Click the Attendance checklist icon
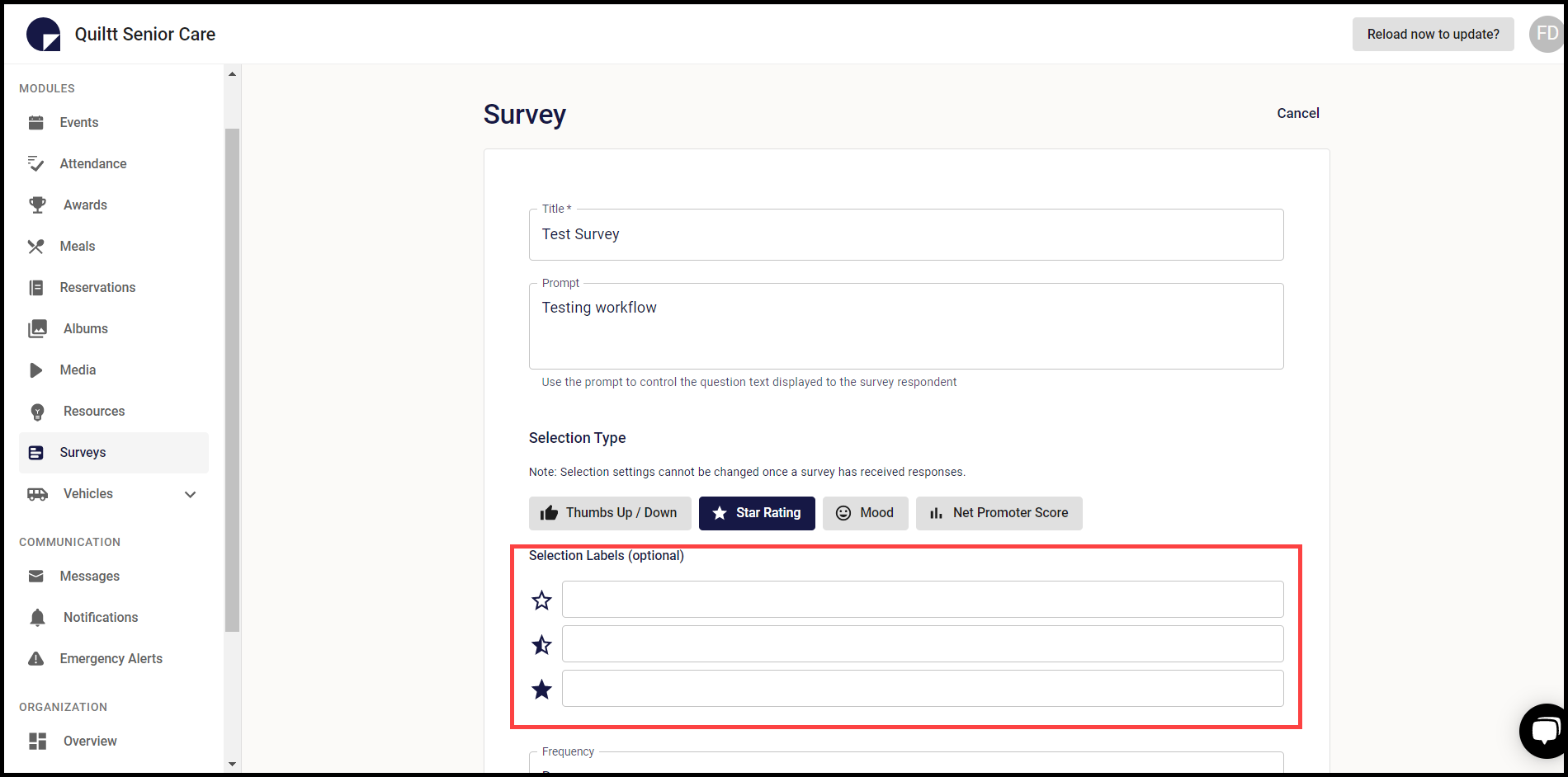 (x=36, y=164)
